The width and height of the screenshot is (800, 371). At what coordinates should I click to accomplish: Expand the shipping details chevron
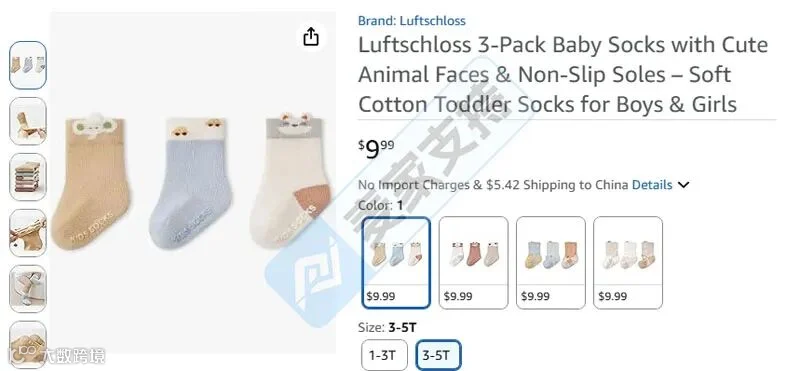pyautogui.click(x=683, y=185)
